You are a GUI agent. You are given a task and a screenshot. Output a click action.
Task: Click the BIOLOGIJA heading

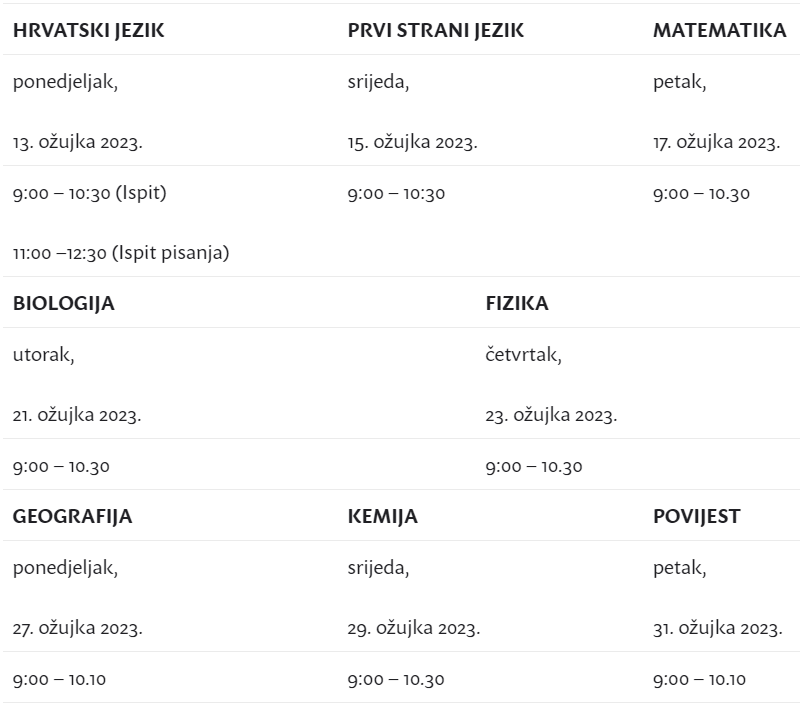pos(64,304)
